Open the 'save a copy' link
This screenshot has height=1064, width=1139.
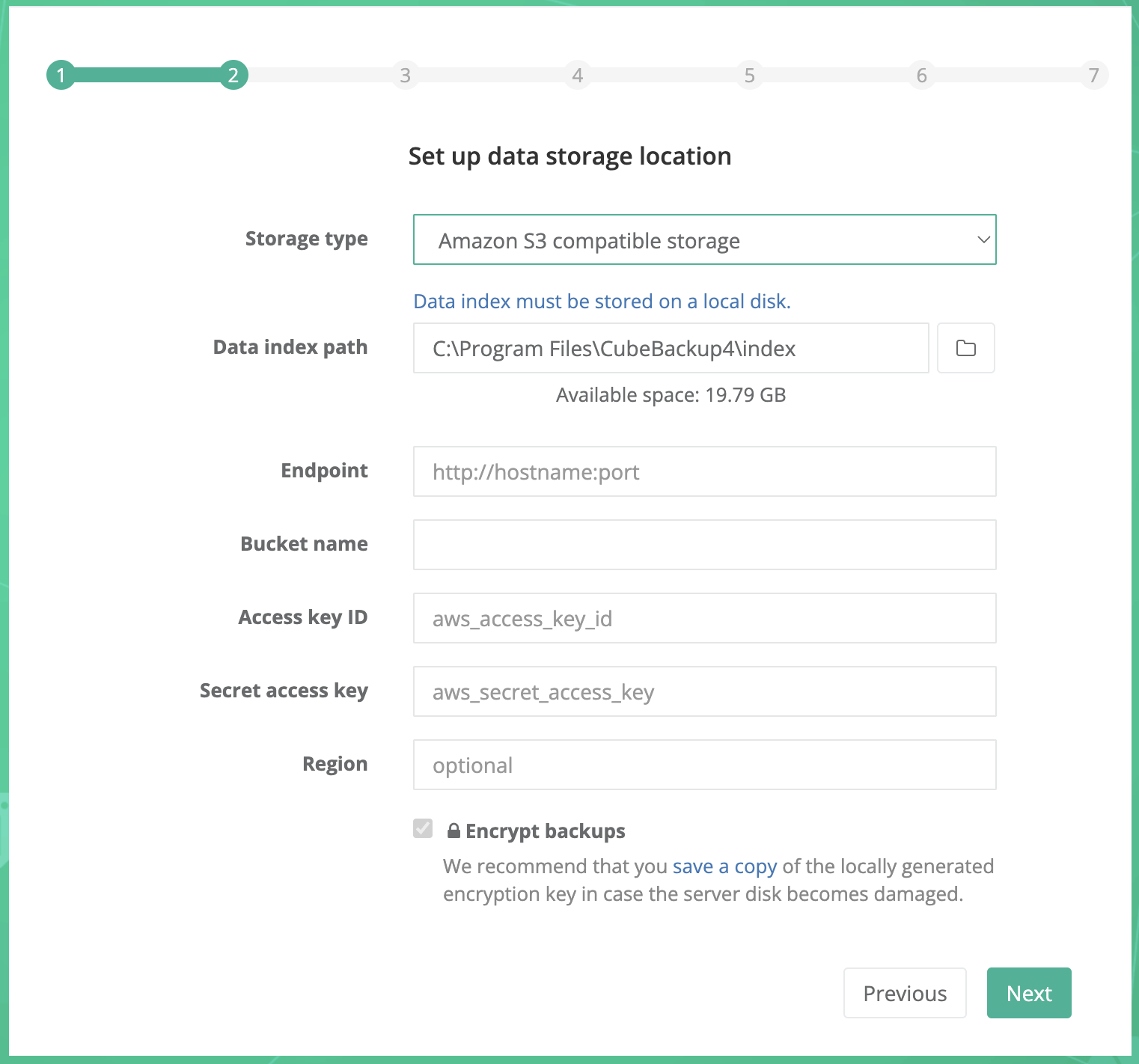tap(724, 866)
